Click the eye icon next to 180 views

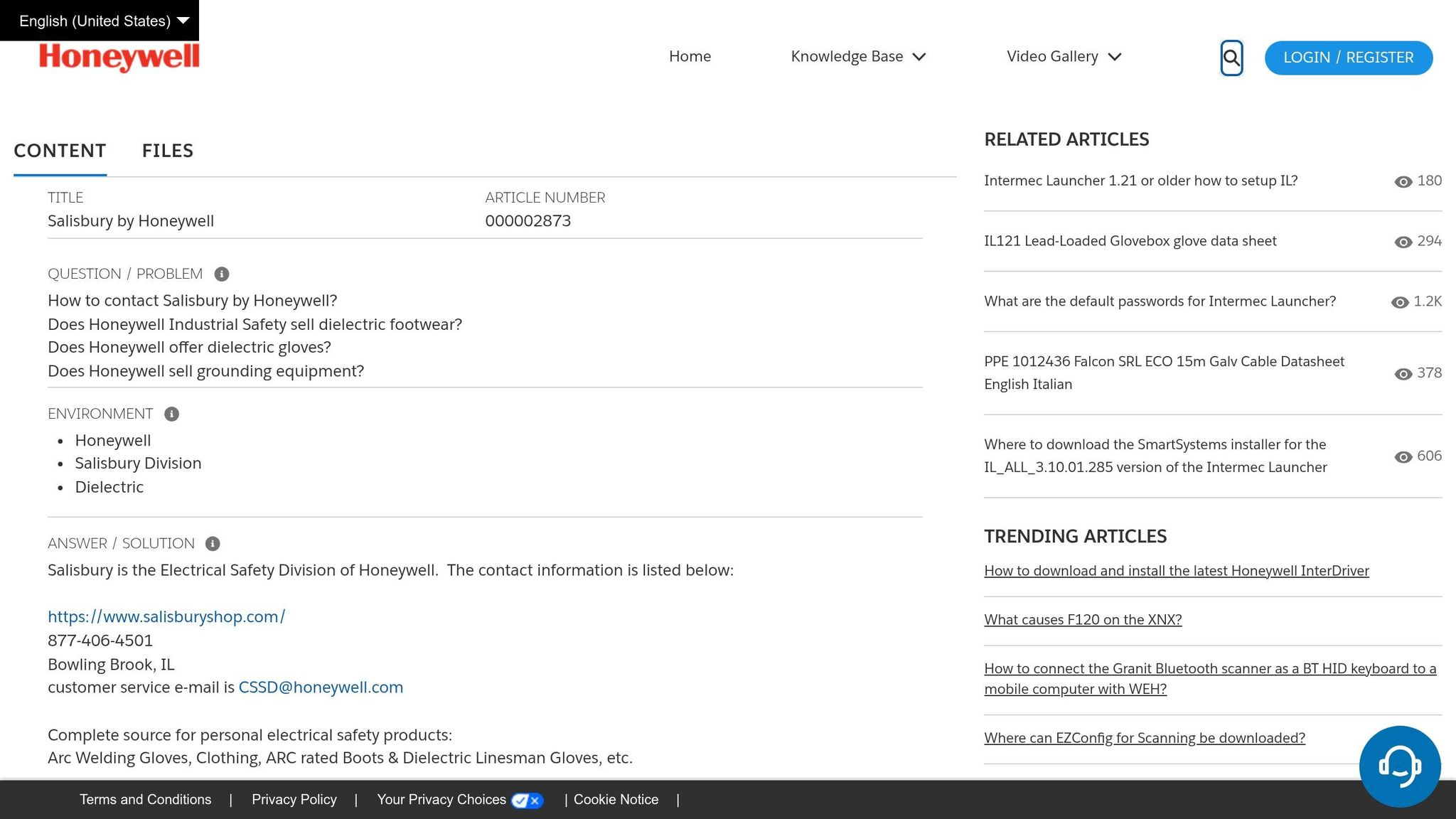(x=1403, y=182)
